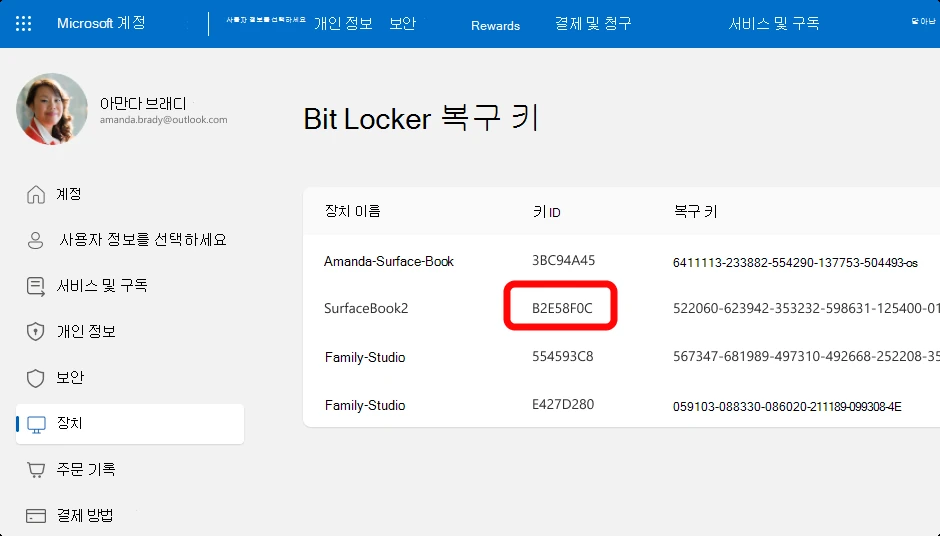940x536 pixels.
Task: Click recovery key starting 567347-681989
Action: point(806,356)
